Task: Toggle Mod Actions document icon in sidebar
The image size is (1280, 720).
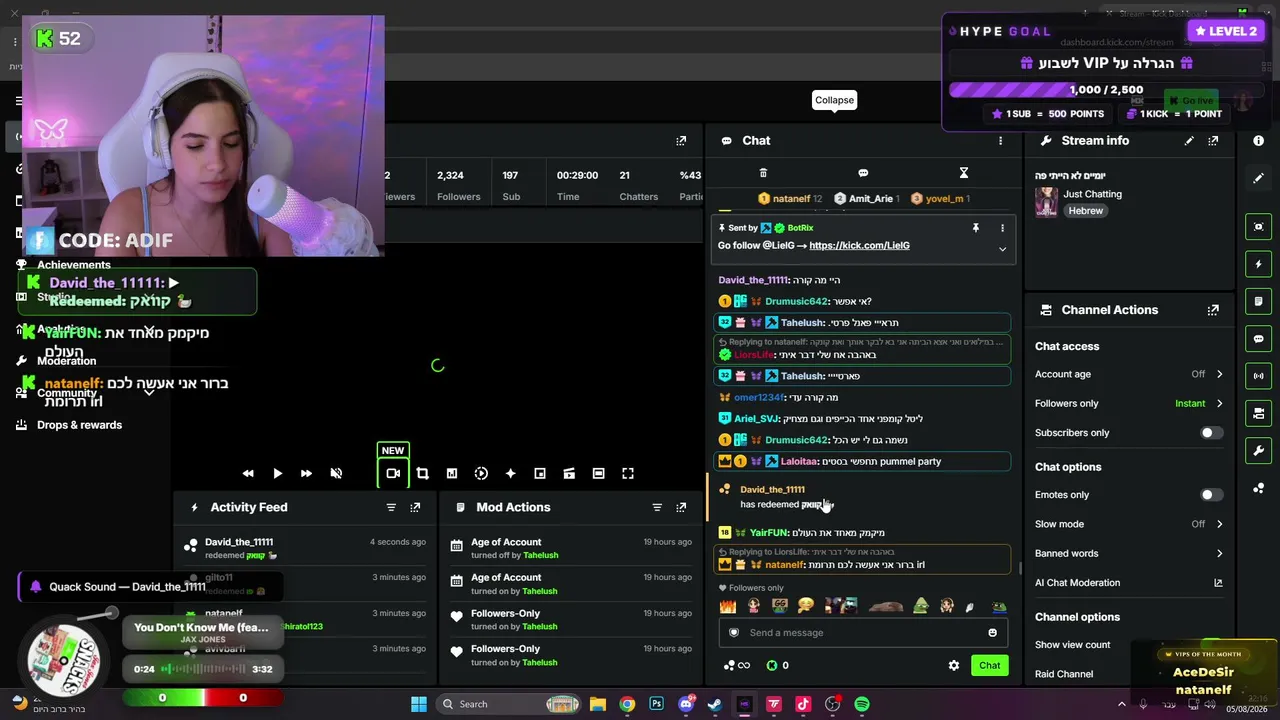Action: click(1258, 301)
